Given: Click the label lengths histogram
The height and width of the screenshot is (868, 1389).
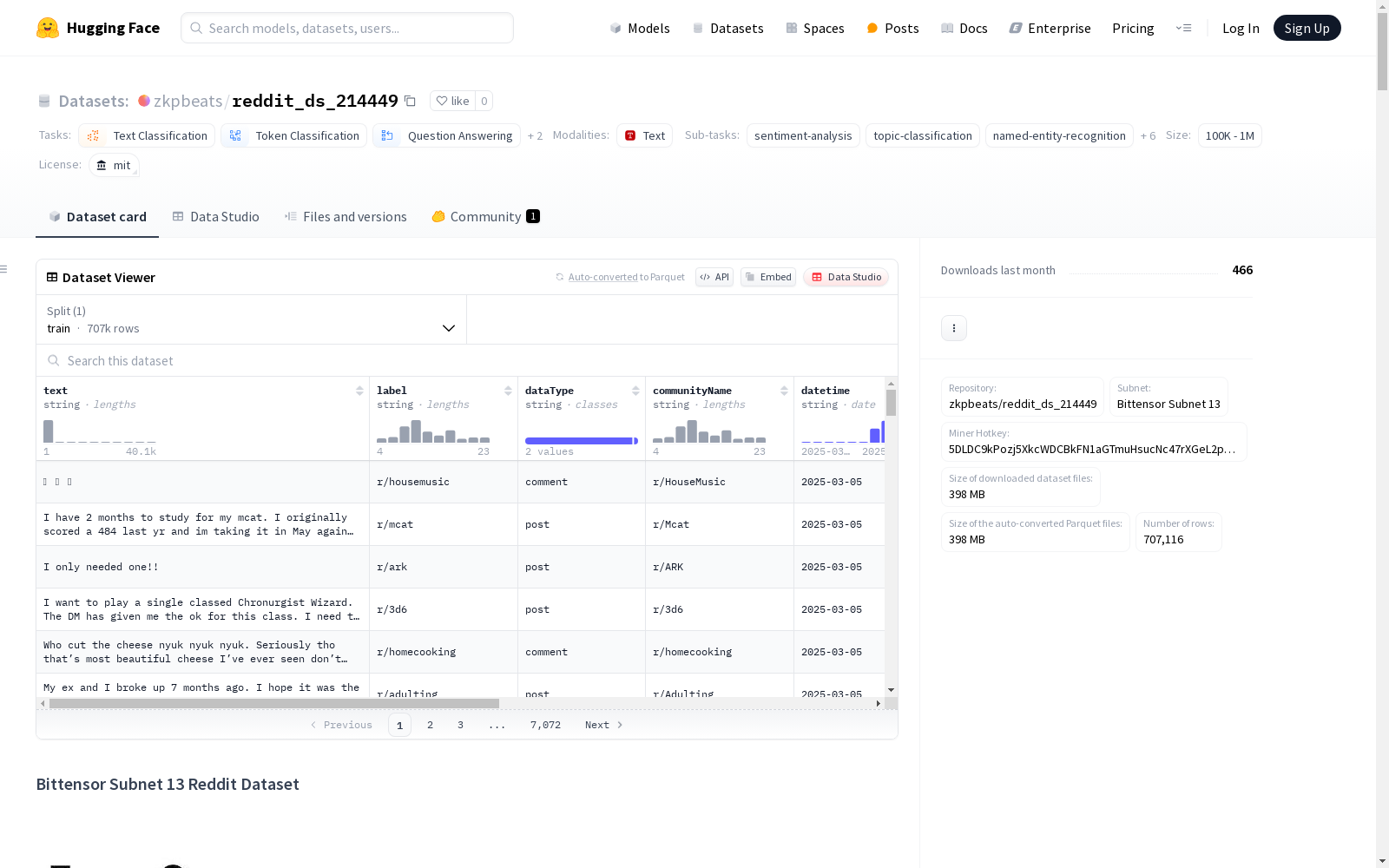Looking at the screenshot, I should click(433, 431).
